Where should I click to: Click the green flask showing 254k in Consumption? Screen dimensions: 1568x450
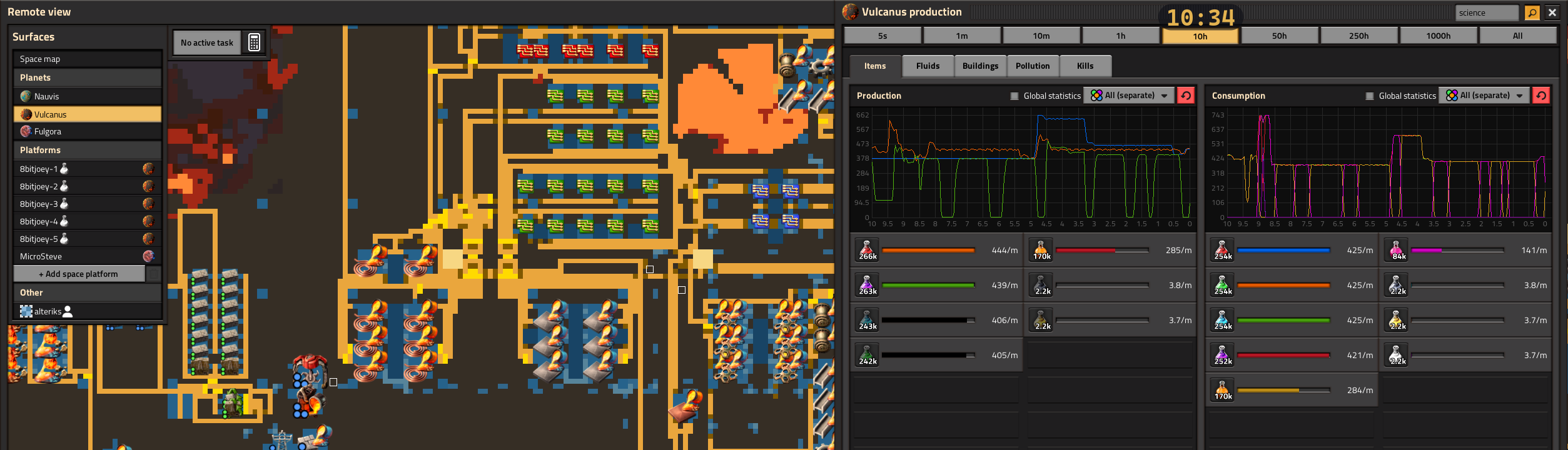pos(1223,285)
